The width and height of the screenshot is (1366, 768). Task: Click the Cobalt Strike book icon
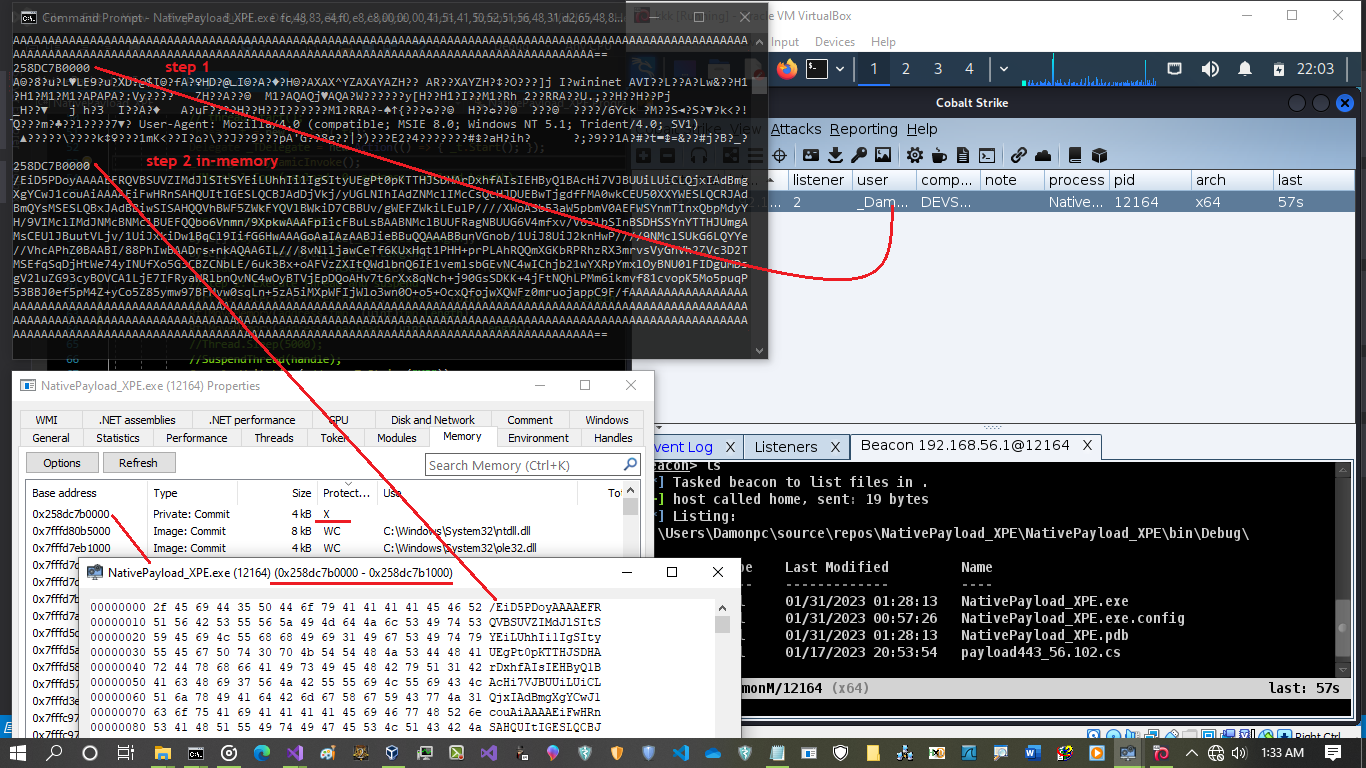[1075, 155]
